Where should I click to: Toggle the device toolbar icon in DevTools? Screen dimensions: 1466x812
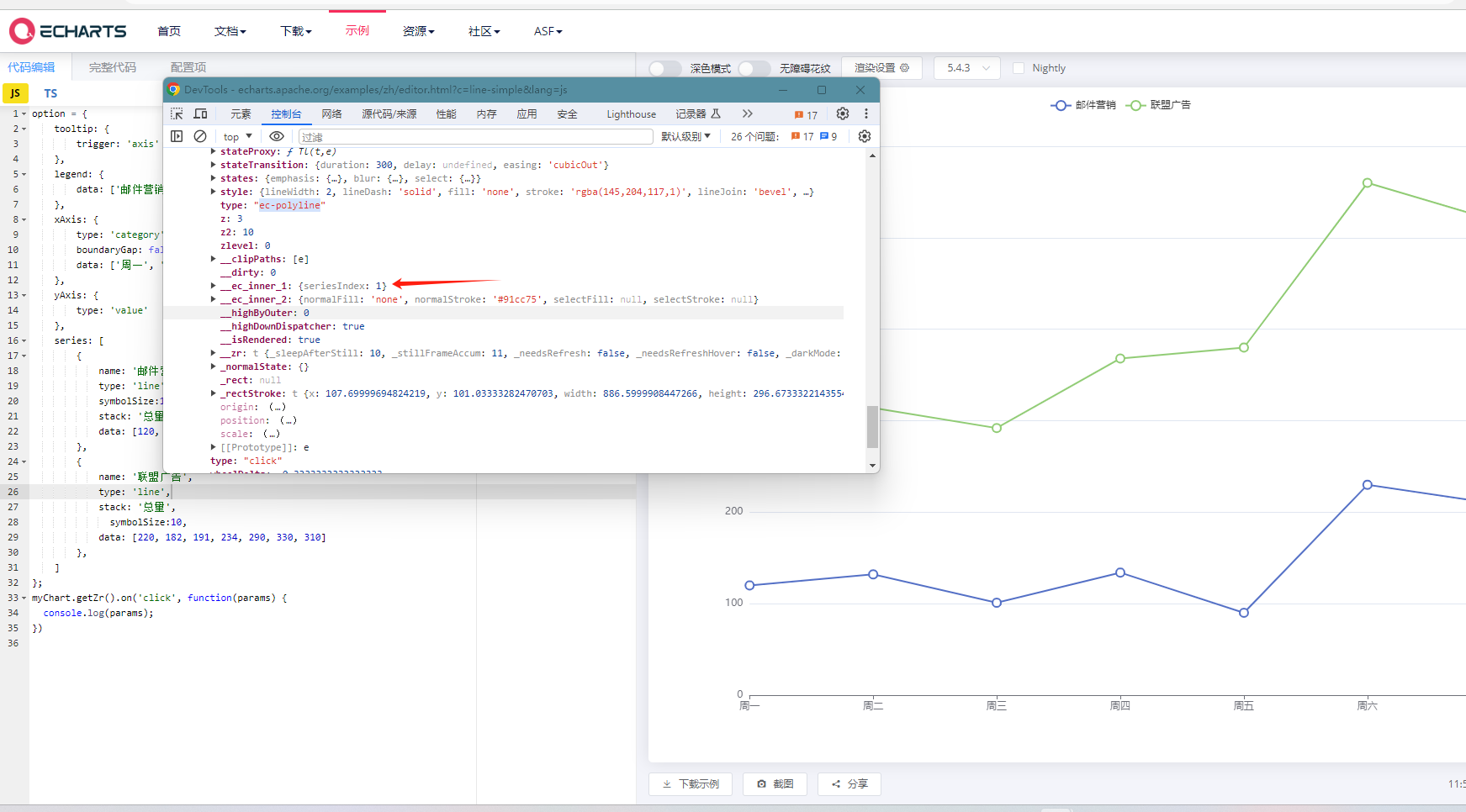[200, 113]
